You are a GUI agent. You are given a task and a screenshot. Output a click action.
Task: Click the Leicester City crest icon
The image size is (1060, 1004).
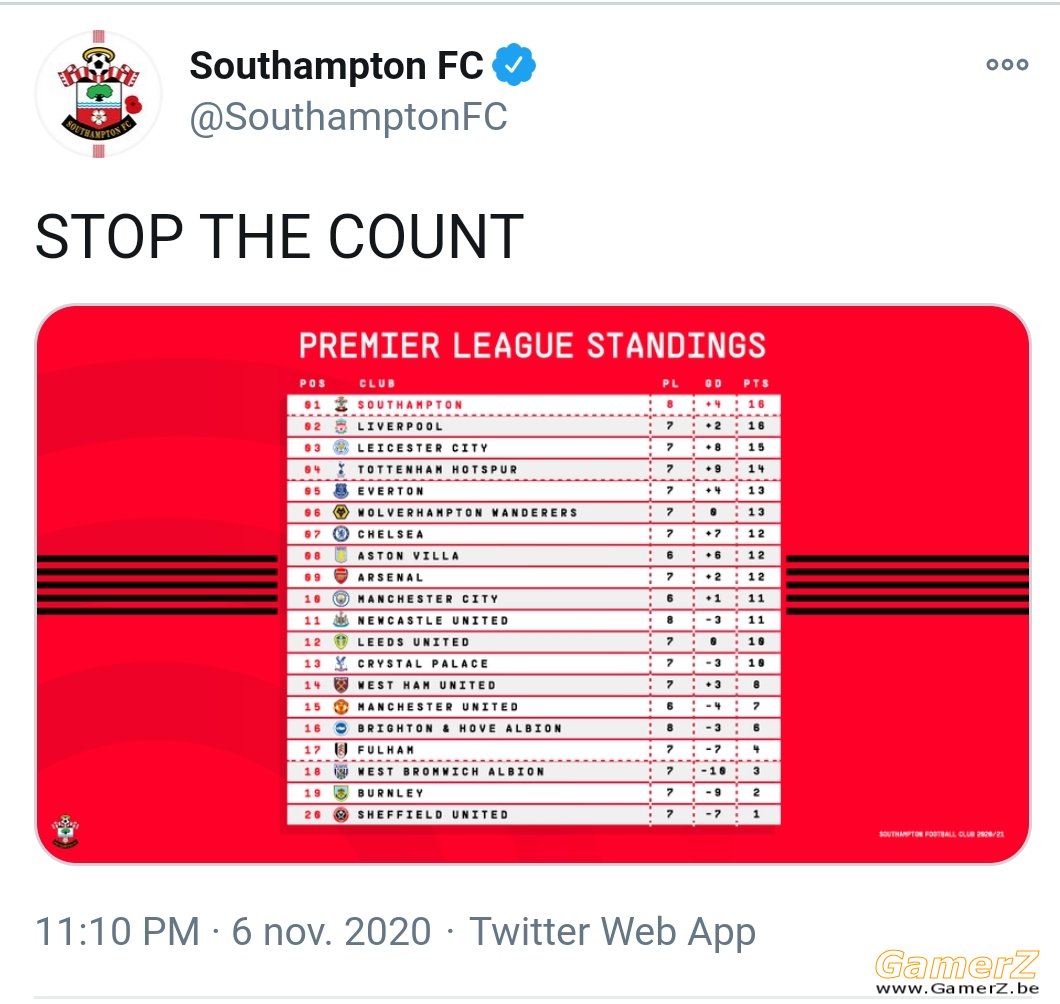[341, 448]
